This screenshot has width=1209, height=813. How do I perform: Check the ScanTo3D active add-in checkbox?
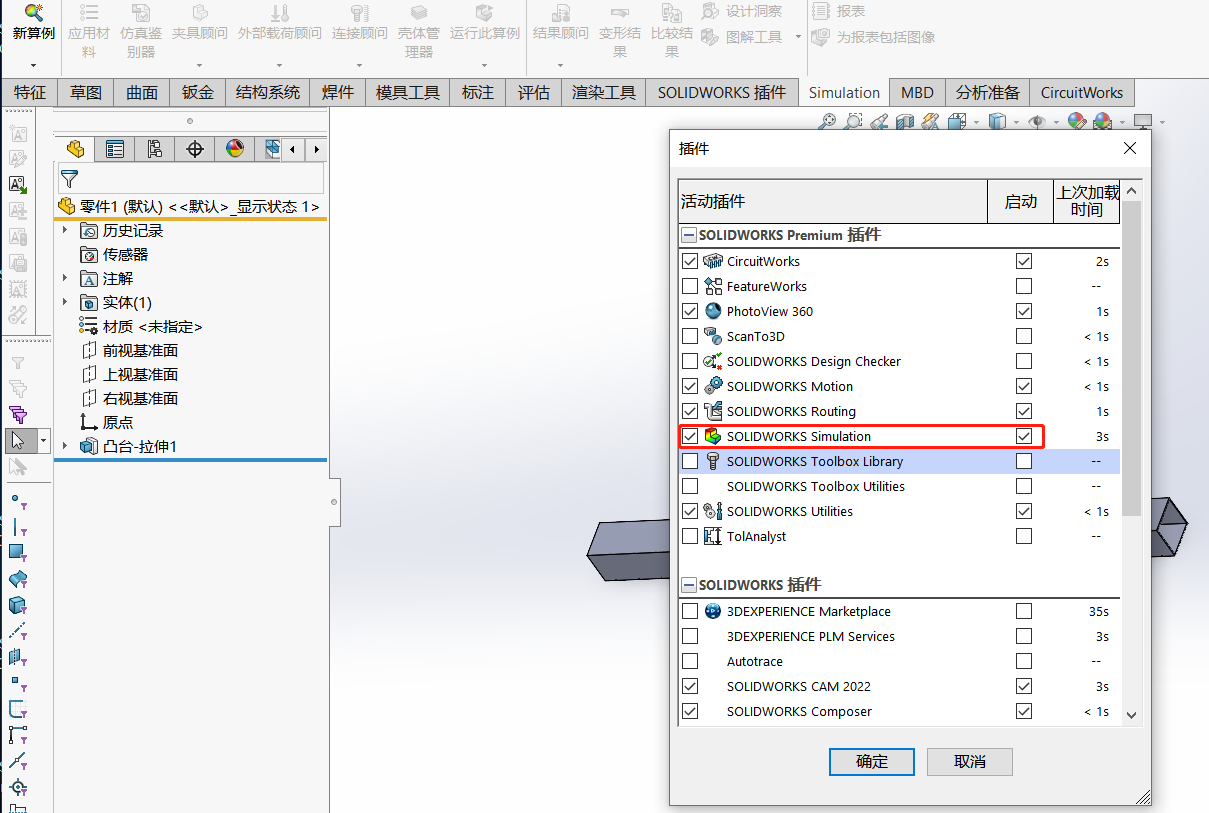tap(690, 336)
